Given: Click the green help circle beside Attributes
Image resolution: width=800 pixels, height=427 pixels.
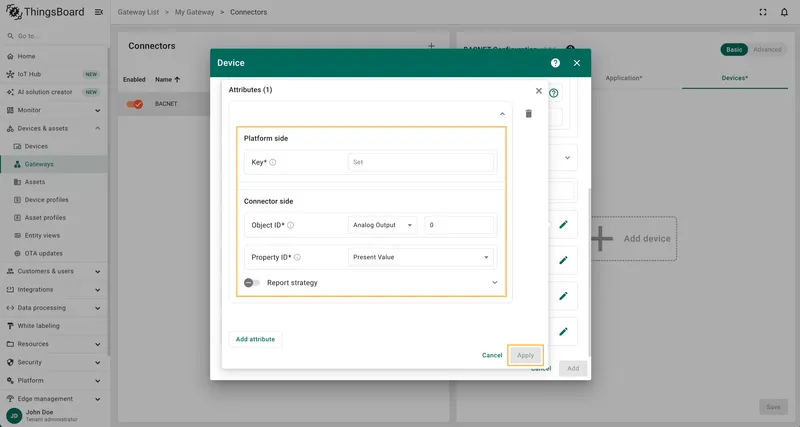Looking at the screenshot, I should pos(554,93).
